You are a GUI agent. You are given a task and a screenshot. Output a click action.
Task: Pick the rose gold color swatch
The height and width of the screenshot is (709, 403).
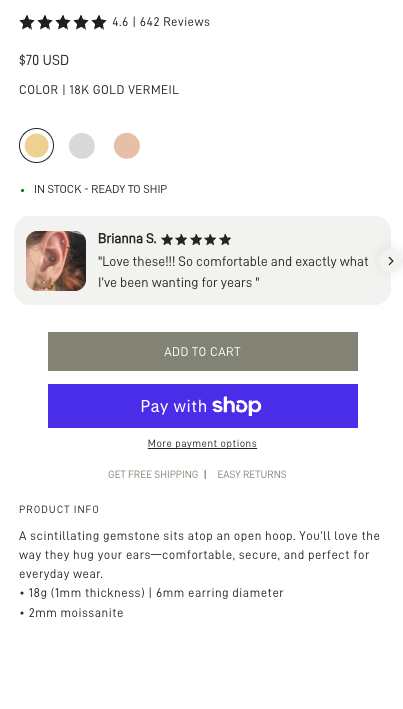[x=127, y=146]
